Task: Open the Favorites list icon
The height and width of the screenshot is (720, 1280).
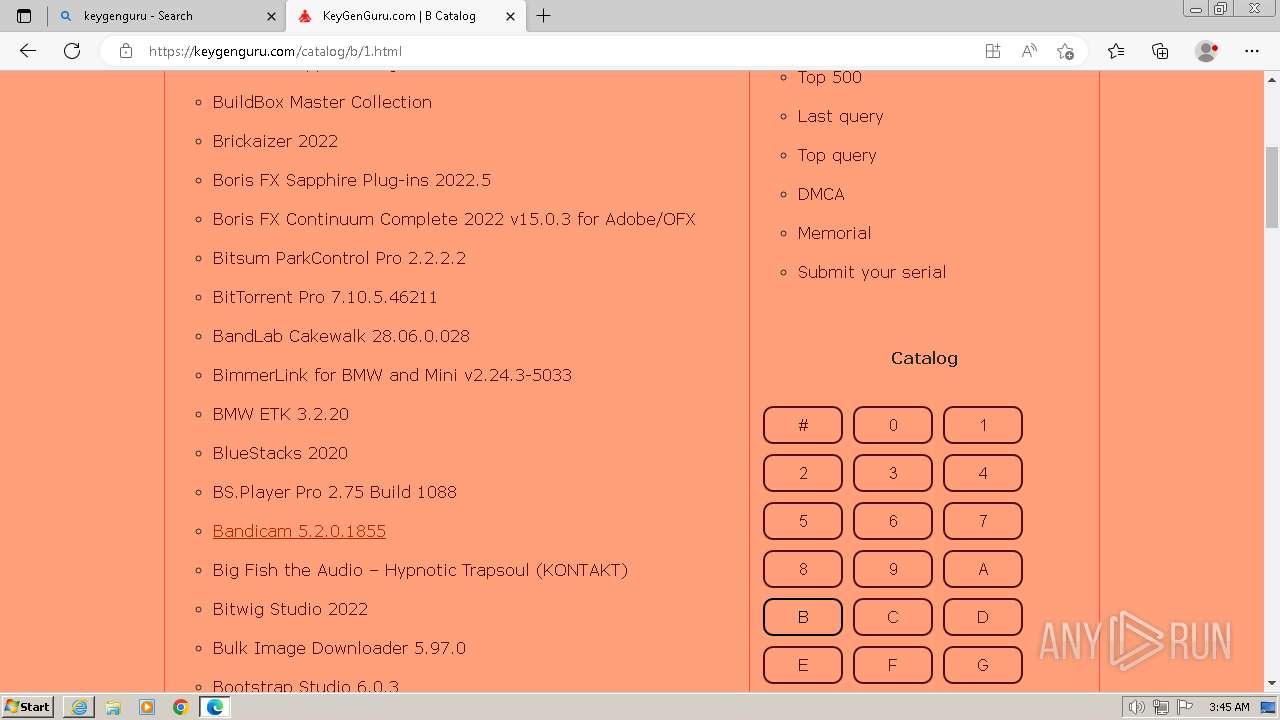Action: click(x=1116, y=51)
